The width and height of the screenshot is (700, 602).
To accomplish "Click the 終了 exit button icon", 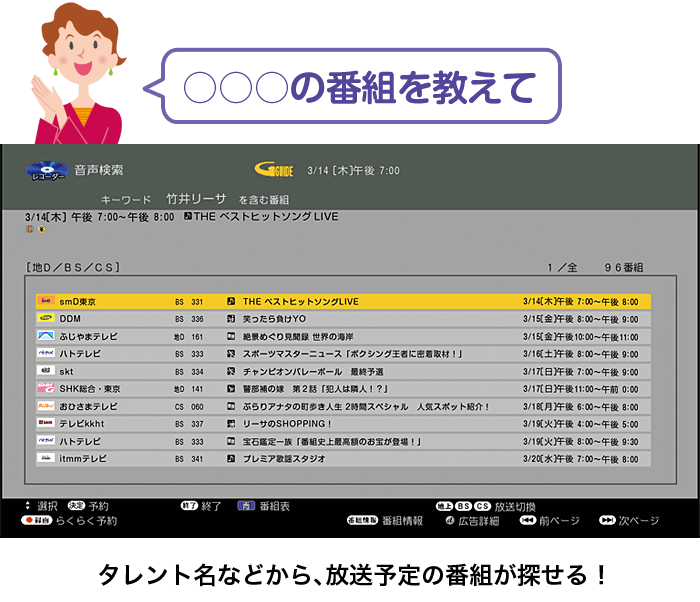I will (189, 506).
